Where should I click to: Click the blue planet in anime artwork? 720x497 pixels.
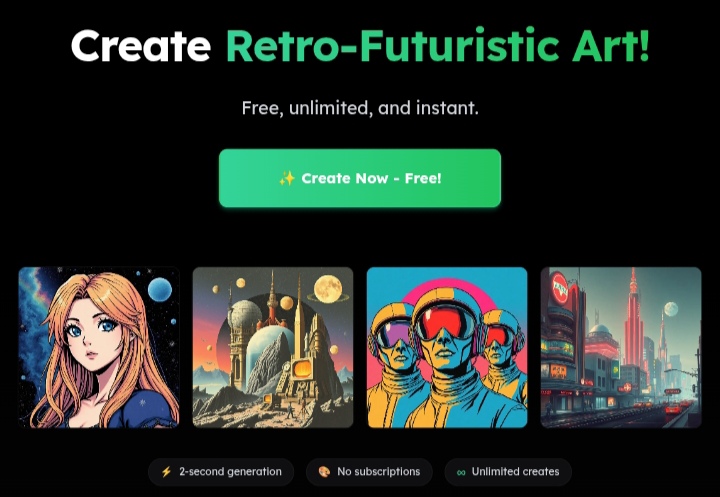pos(160,289)
